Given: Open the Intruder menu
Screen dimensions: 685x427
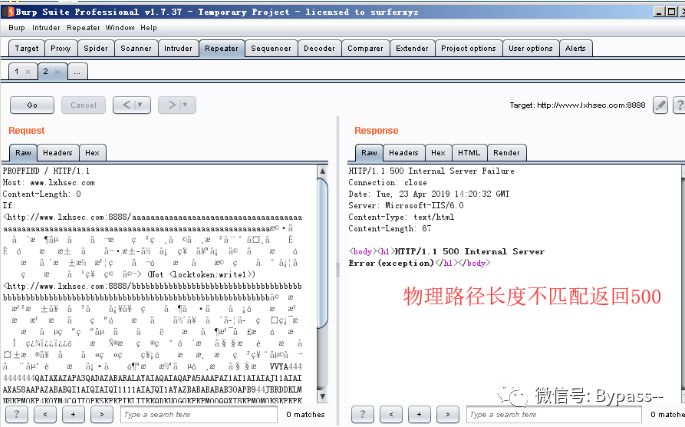Looking at the screenshot, I should [x=46, y=28].
